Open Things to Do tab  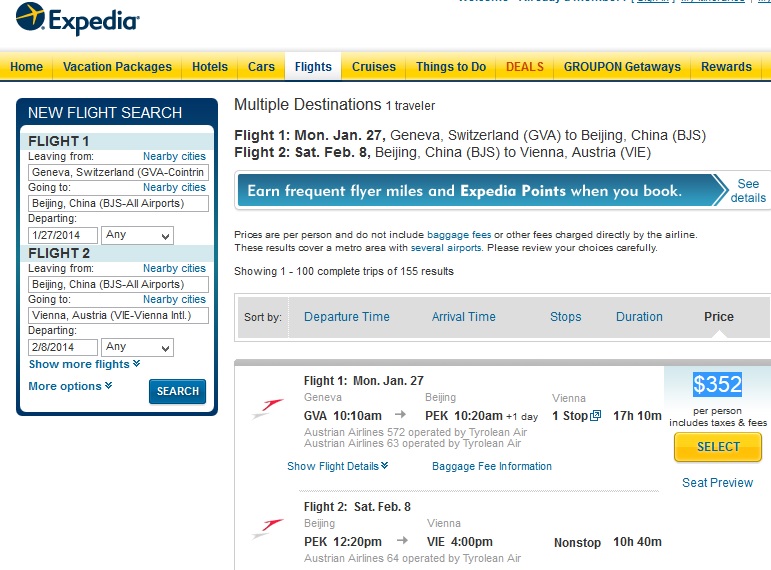(451, 67)
